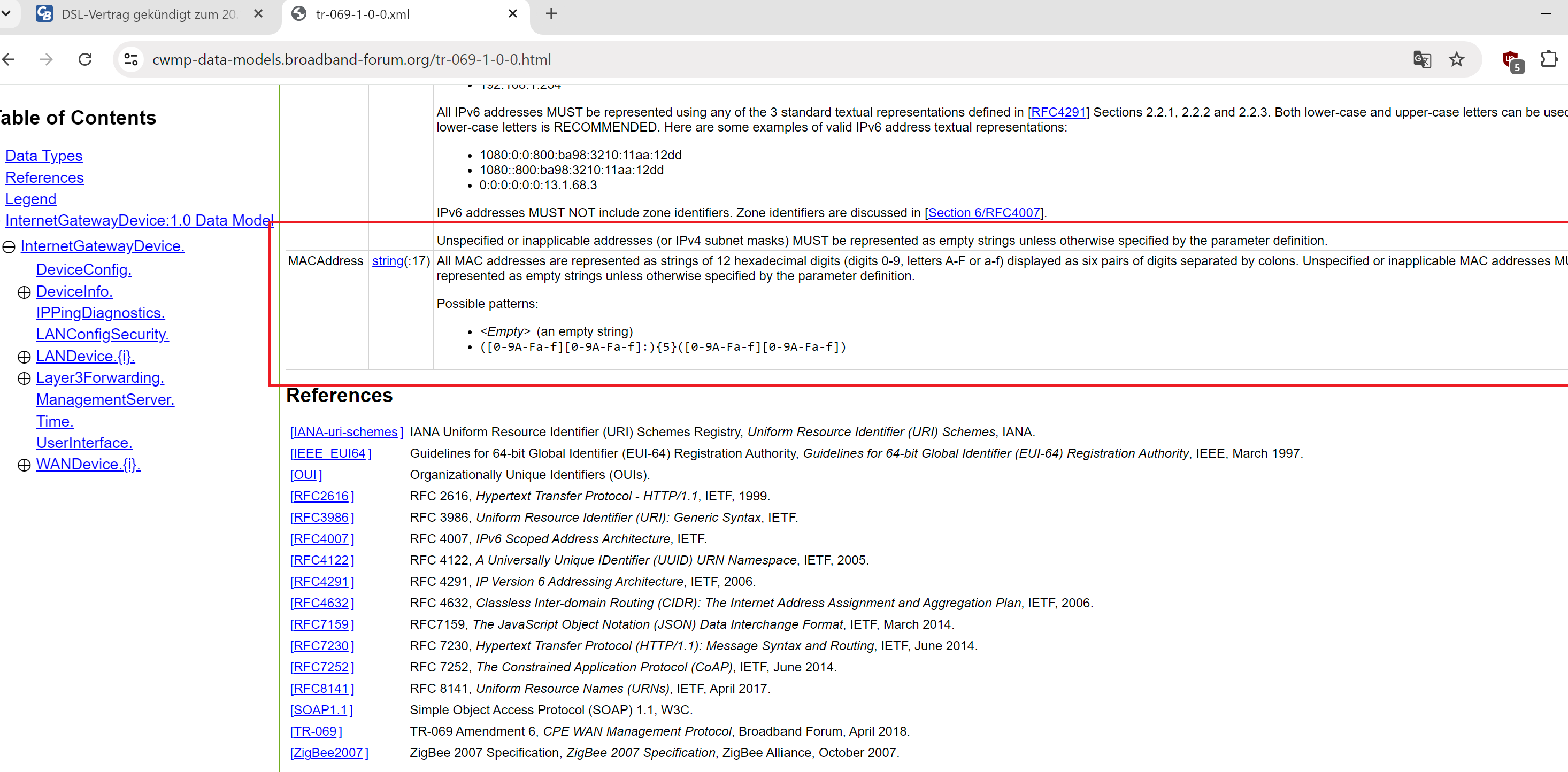This screenshot has height=772, width=1568.
Task: Open a new browser tab
Action: tap(551, 14)
